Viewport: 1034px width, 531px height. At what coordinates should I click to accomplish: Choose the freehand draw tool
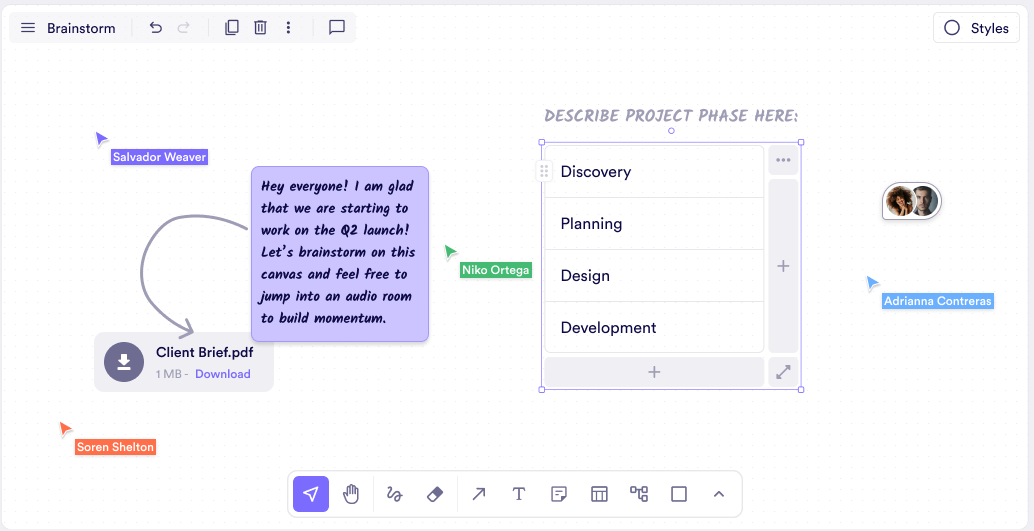coord(394,494)
